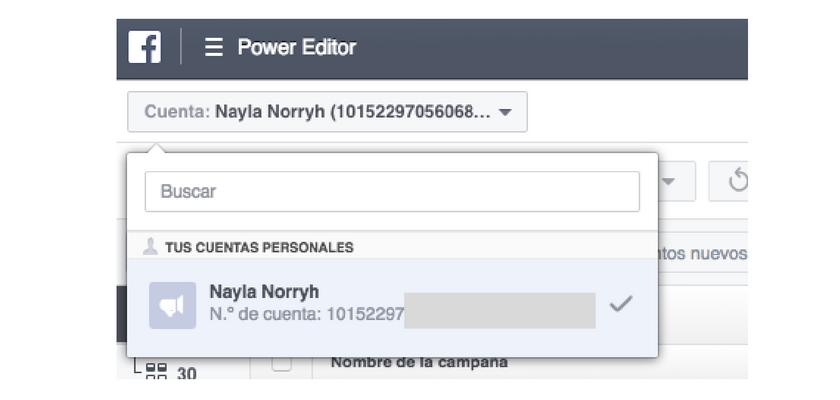Click the Power Editor title
This screenshot has width=840, height=400.
[x=297, y=47]
